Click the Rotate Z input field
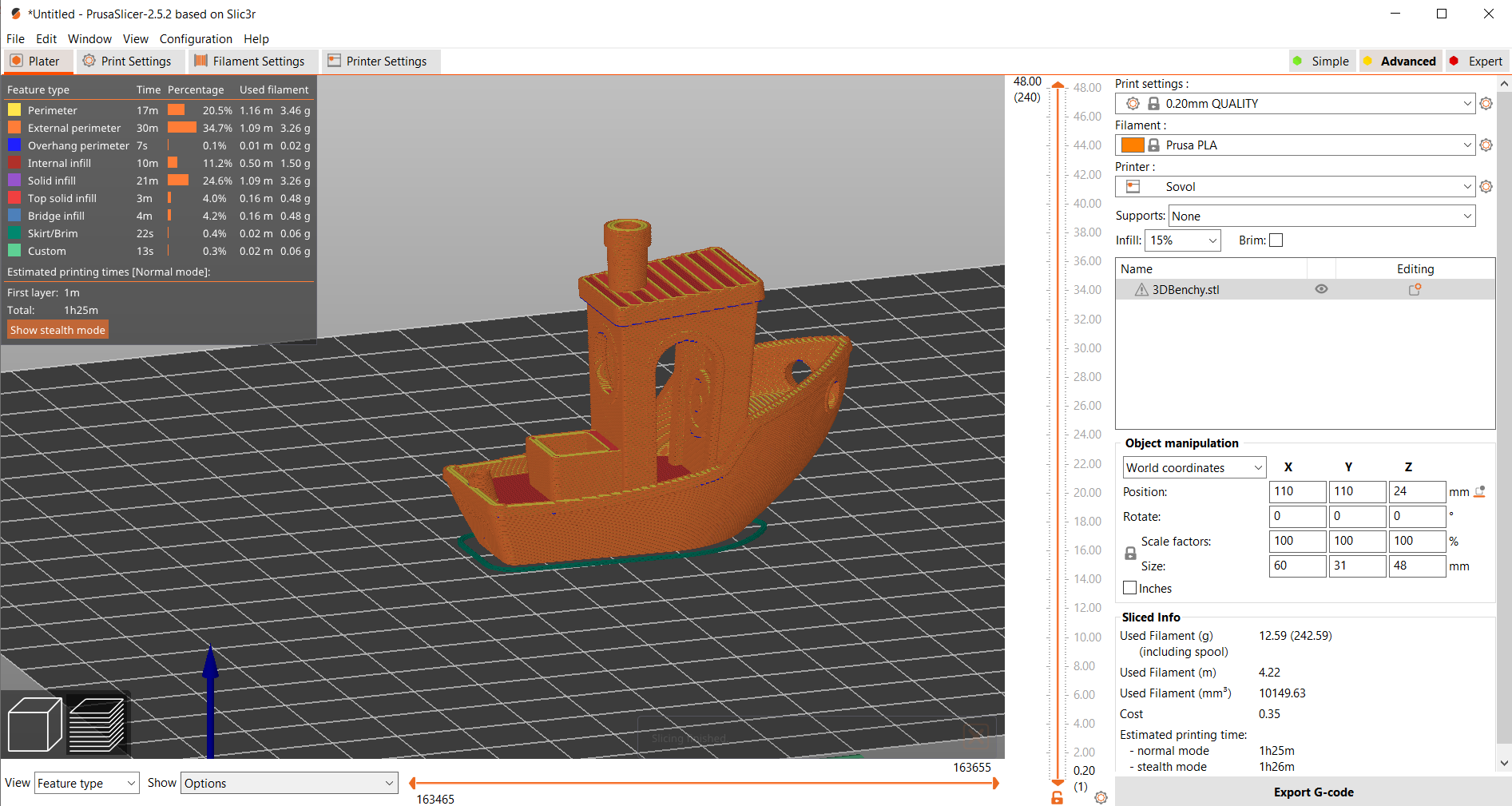Screen dimensions: 1512x806 pos(1417,517)
